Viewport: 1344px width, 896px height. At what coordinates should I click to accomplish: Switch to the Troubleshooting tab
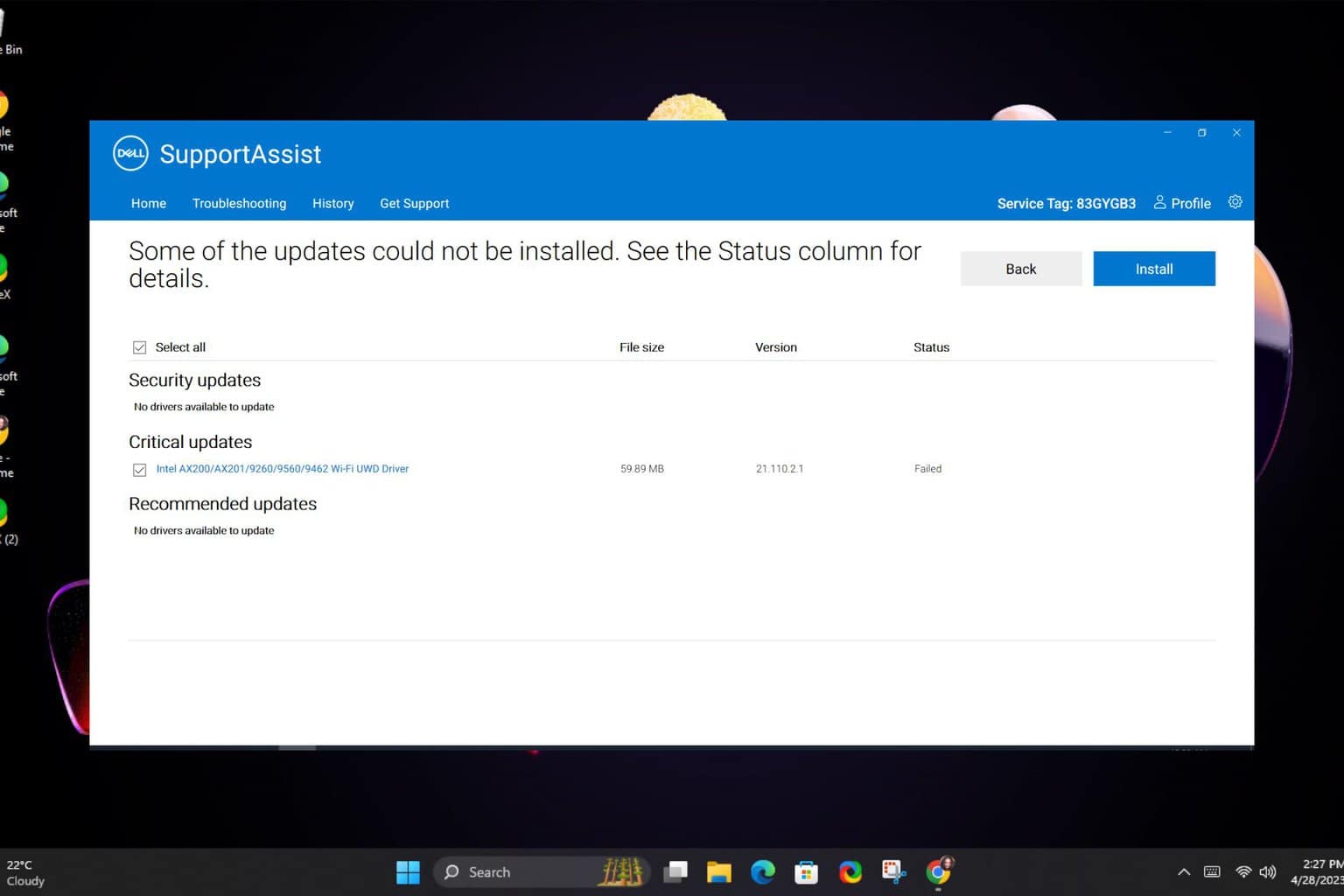point(239,203)
